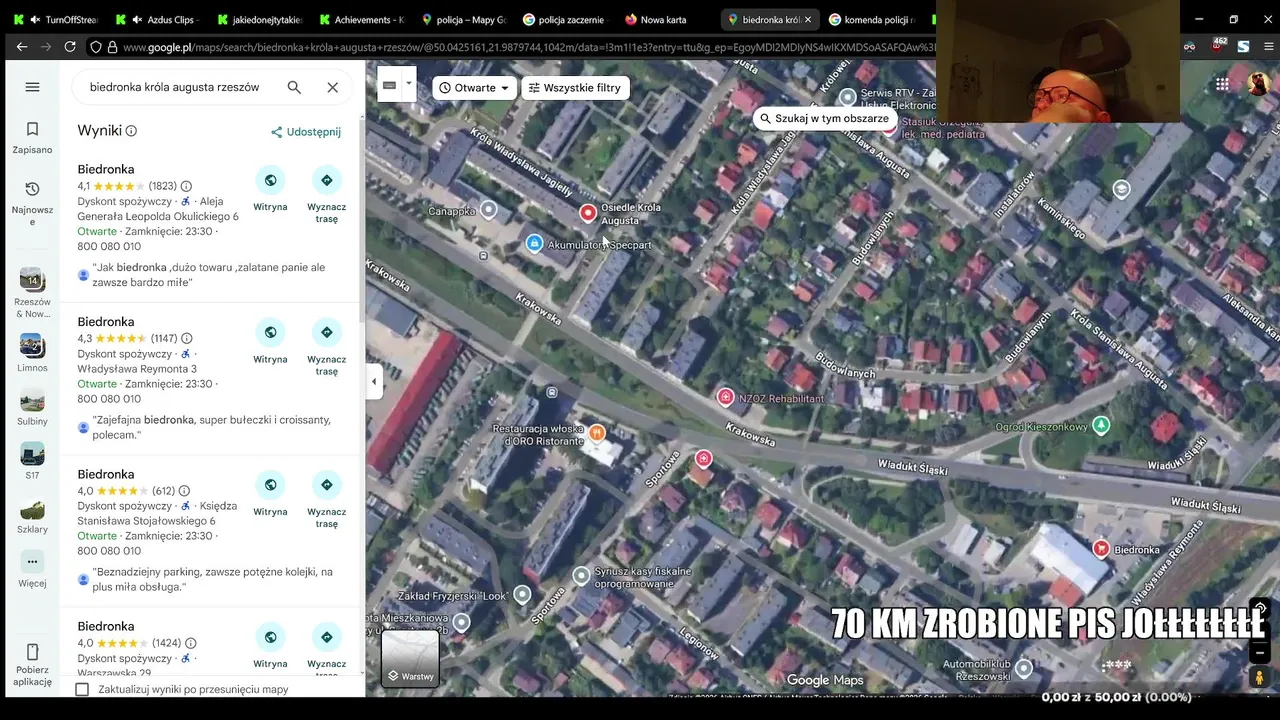Click the Ogród Kieszonkowy park marker
Viewport: 1280px width, 720px height.
[x=1101, y=425]
